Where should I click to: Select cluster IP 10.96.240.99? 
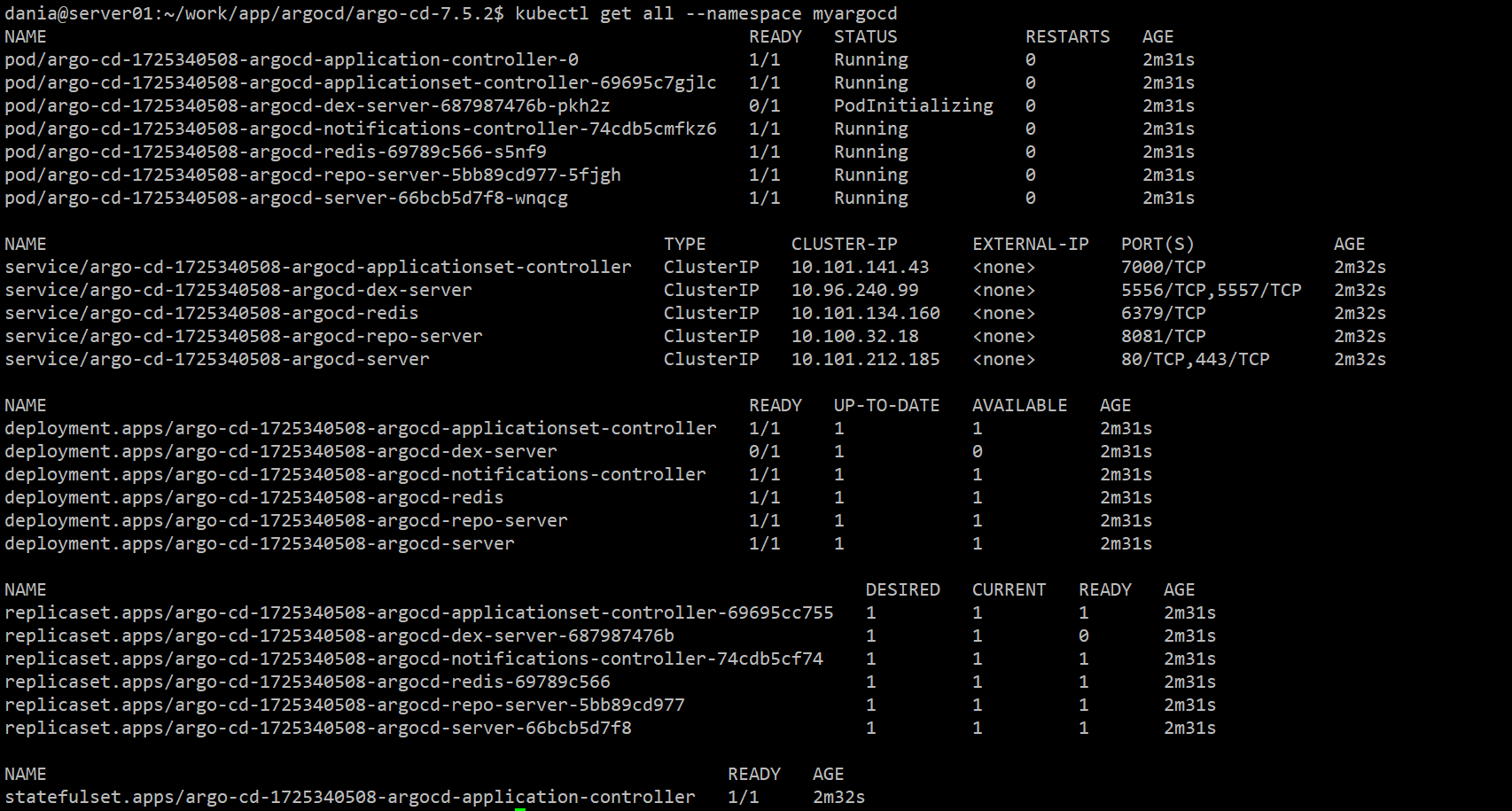pos(854,290)
